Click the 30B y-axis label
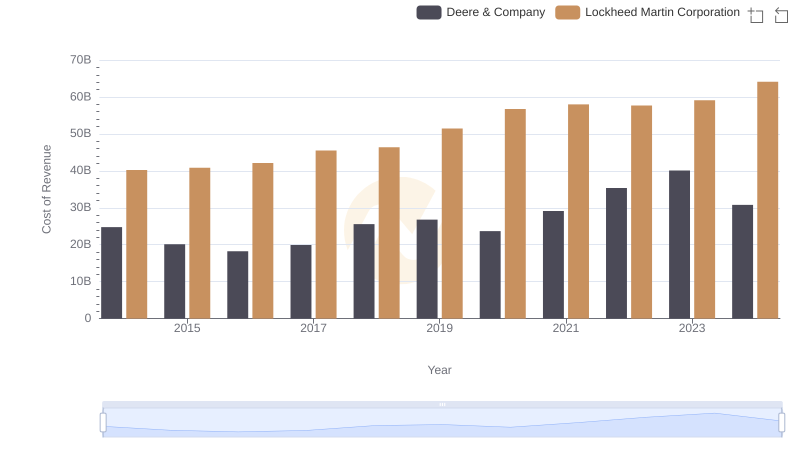Viewport: 800px width, 461px height. pos(81,207)
